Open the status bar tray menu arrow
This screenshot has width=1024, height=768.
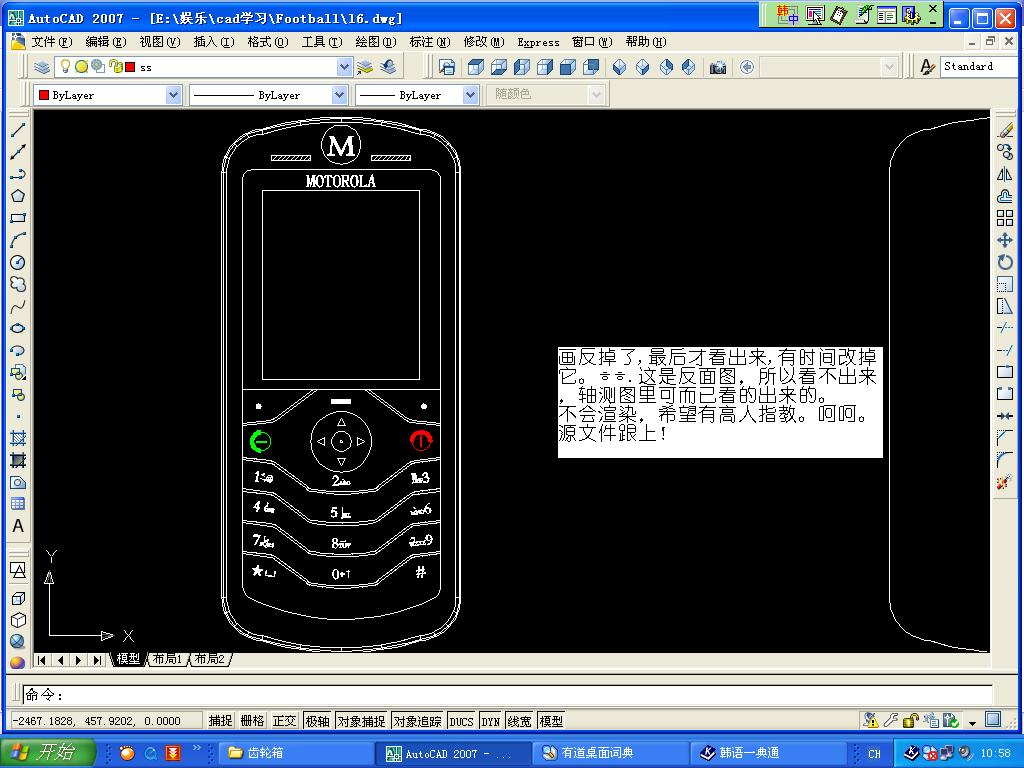972,722
